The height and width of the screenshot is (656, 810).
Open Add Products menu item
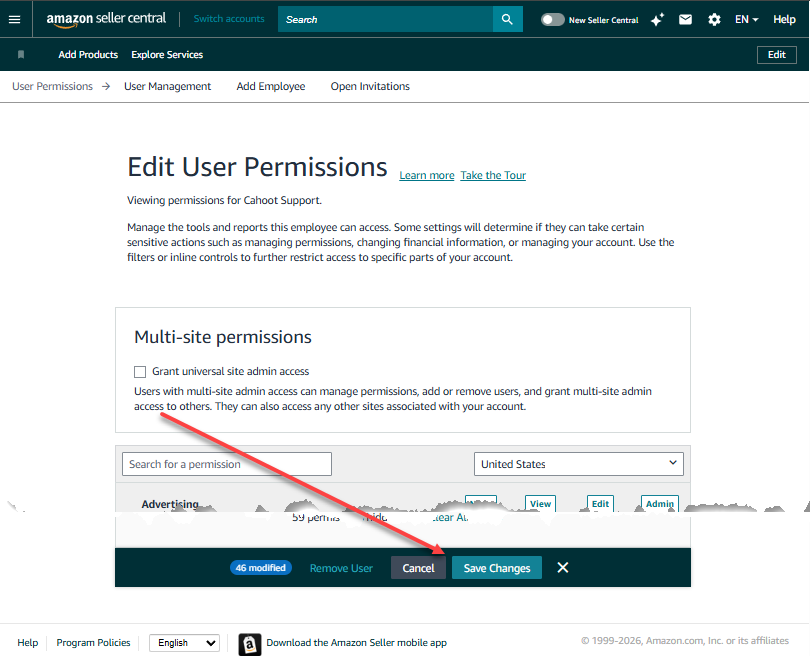[x=88, y=54]
